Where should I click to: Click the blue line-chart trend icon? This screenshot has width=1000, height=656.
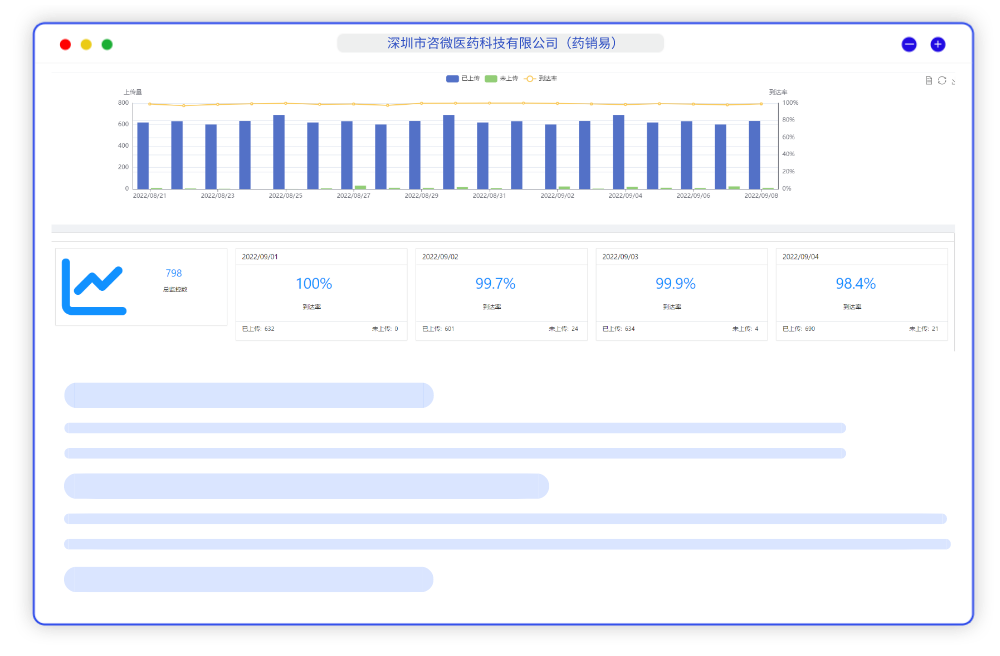pos(94,286)
